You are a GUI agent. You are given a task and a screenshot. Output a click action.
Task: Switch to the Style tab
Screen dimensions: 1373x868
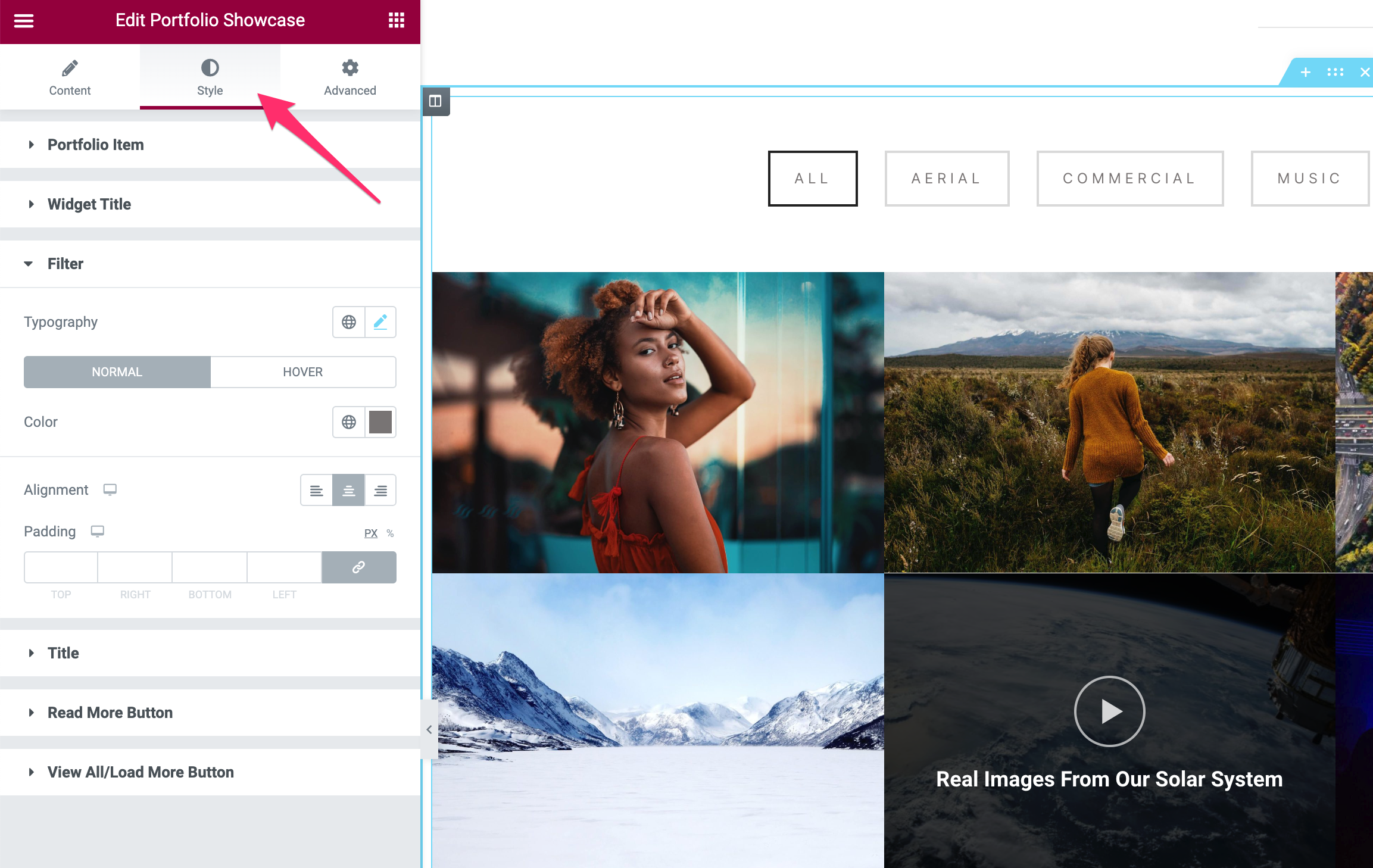pyautogui.click(x=210, y=77)
